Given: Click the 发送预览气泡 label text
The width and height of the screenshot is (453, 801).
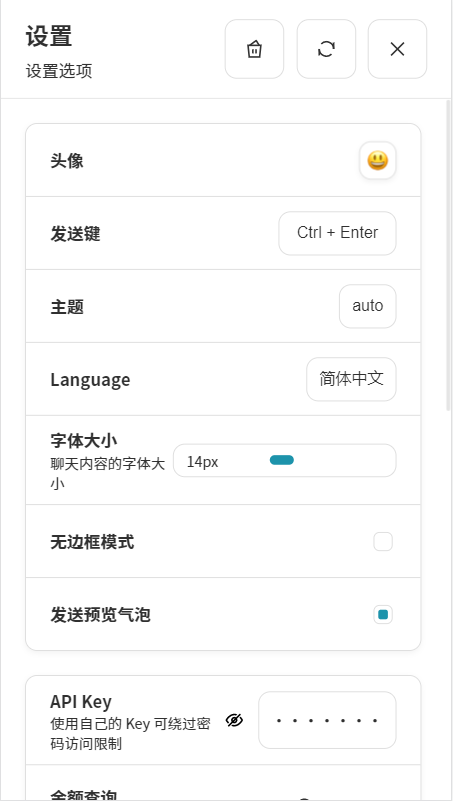Looking at the screenshot, I should [x=100, y=615].
